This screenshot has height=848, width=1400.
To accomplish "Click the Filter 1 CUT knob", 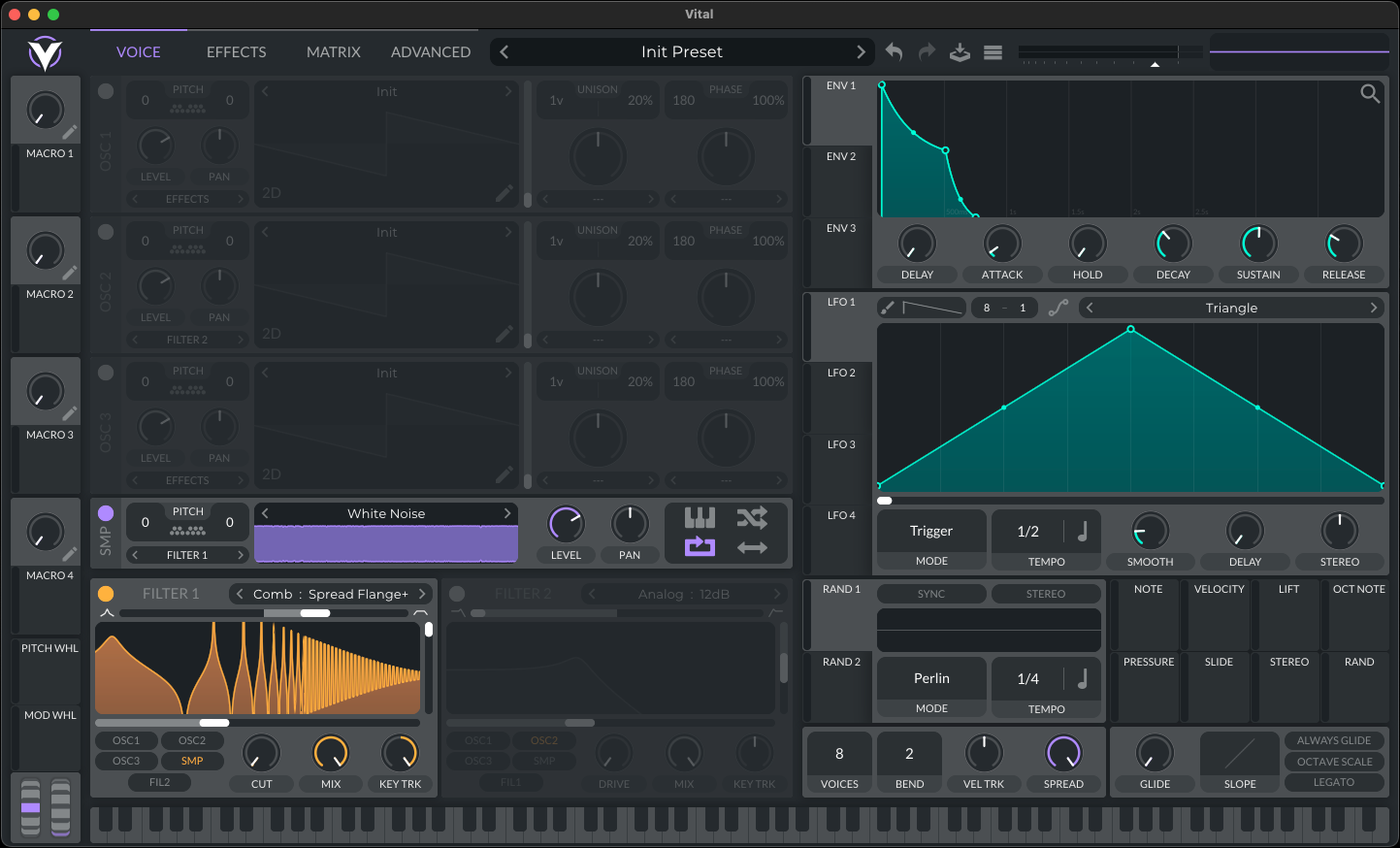I will point(262,753).
